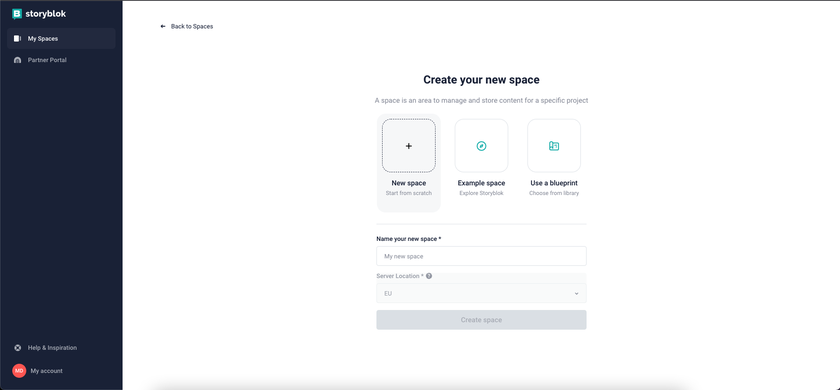Open My Spaces menu item
The image size is (840, 390).
coord(61,39)
